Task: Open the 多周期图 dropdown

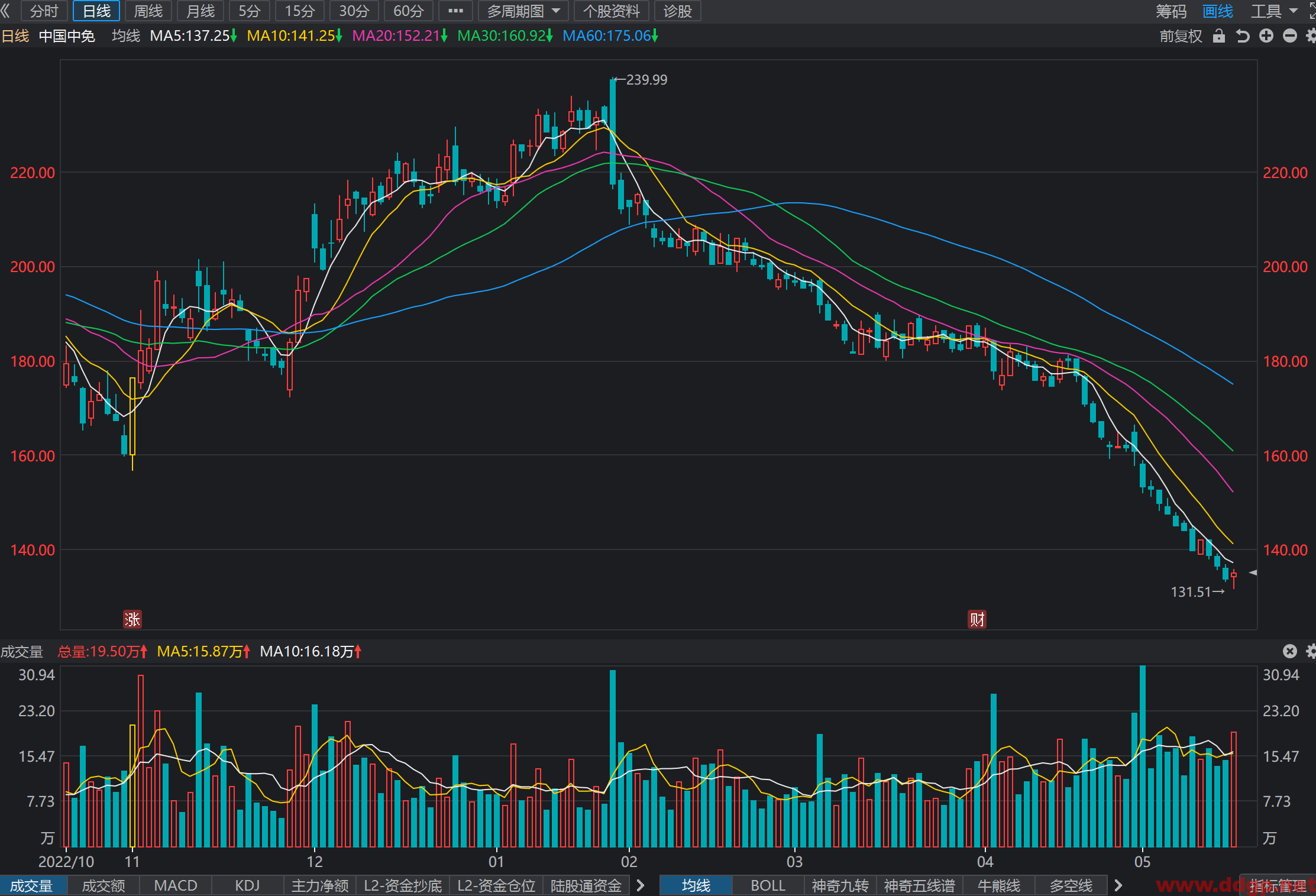Action: [x=523, y=11]
